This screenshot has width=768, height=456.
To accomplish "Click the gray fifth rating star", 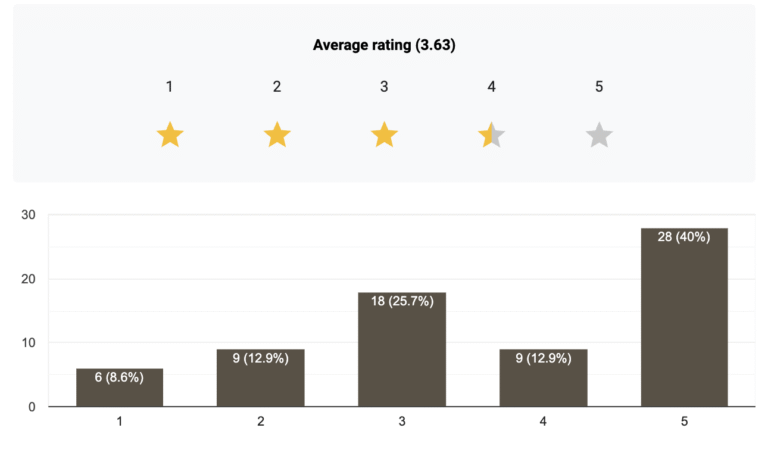I will click(599, 135).
